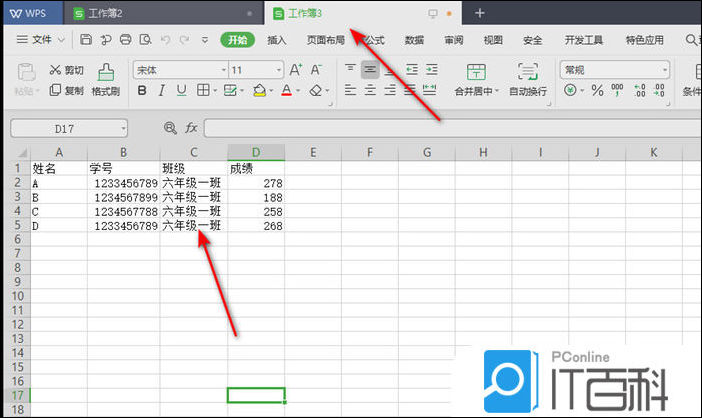This screenshot has width=702, height=418.
Task: Open font size dropdown 11
Action: [278, 70]
